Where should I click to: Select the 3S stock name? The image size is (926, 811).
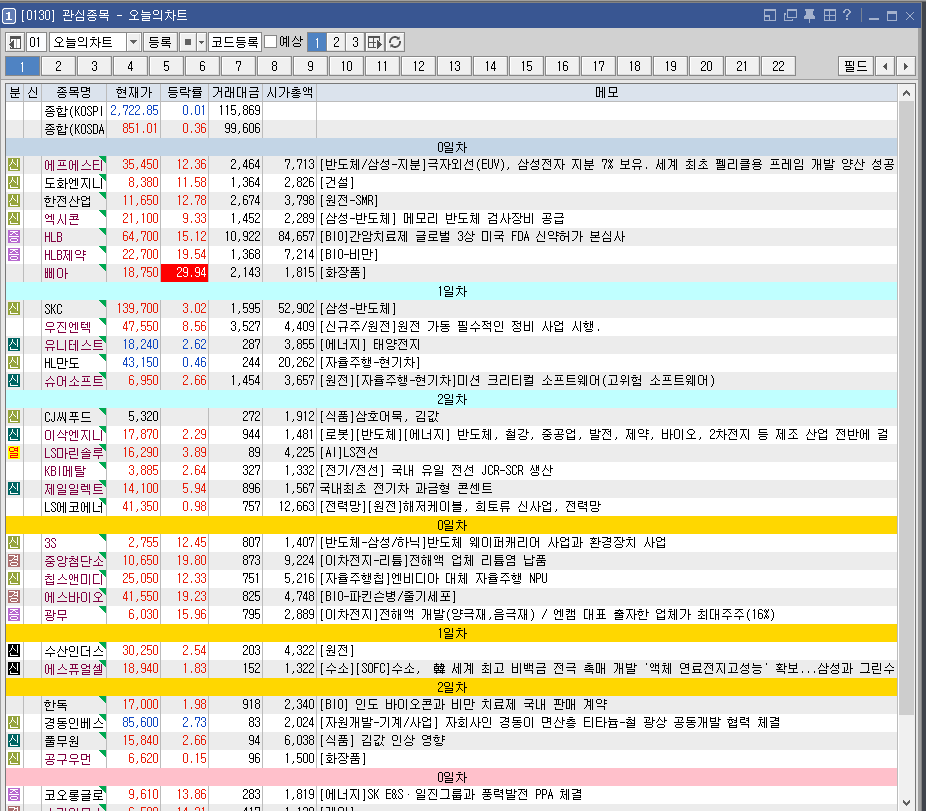[x=50, y=543]
